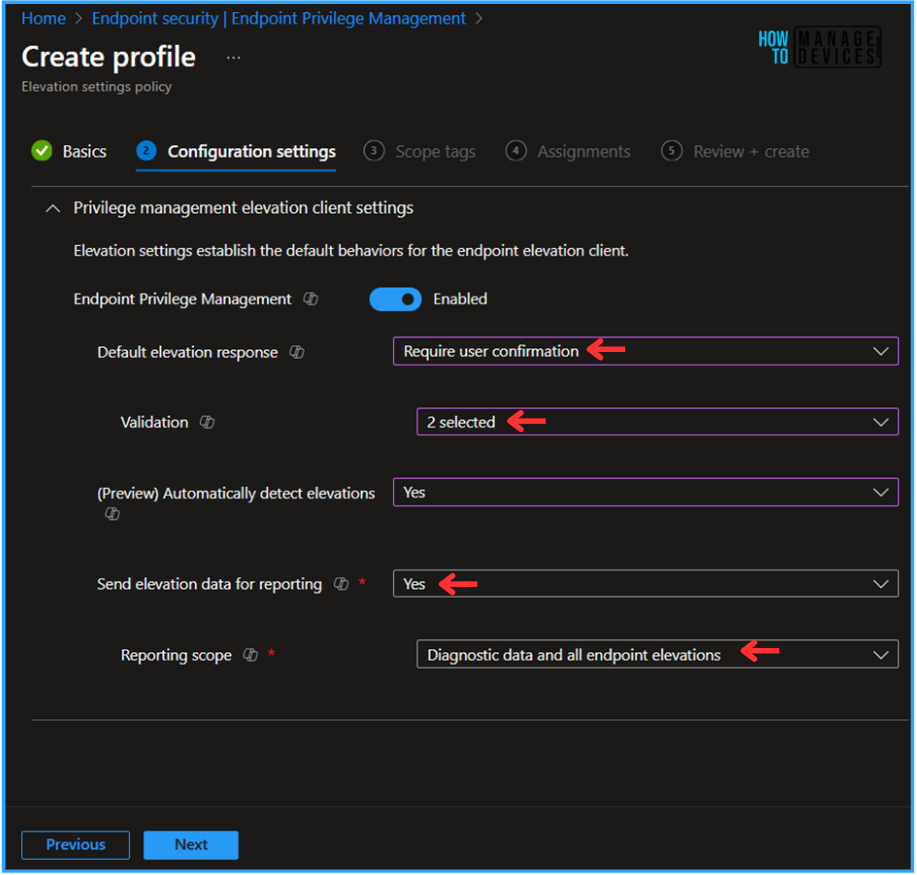Viewport: 917px width, 875px height.
Task: Open Default elevation response dropdown
Action: coord(646,351)
